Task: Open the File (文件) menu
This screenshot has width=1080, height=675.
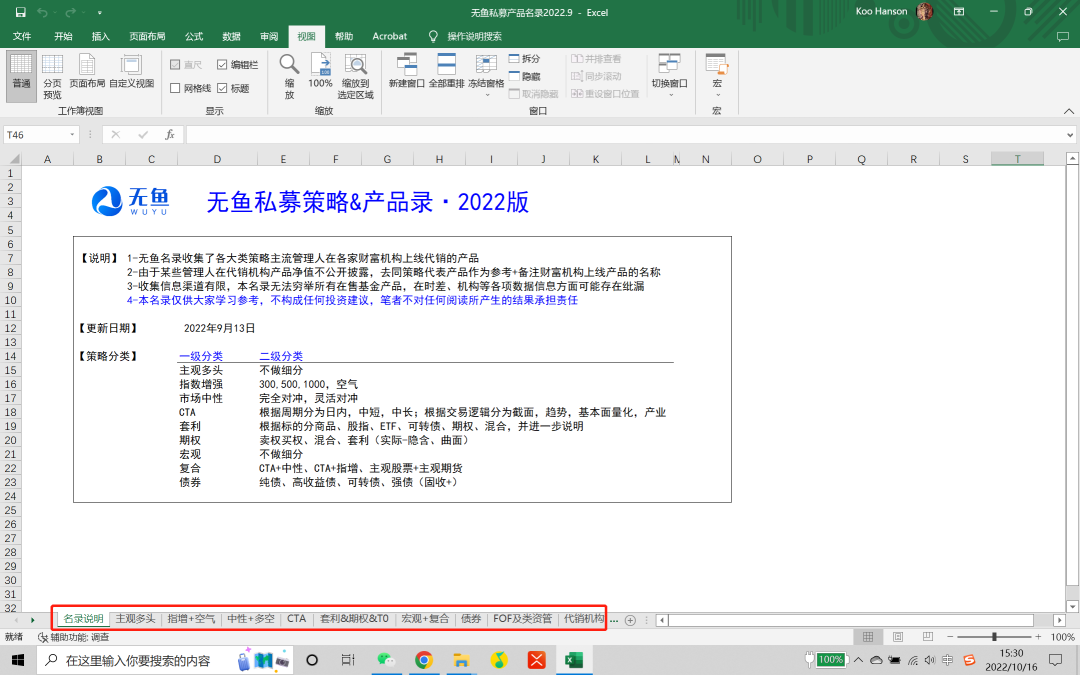Action: point(22,37)
